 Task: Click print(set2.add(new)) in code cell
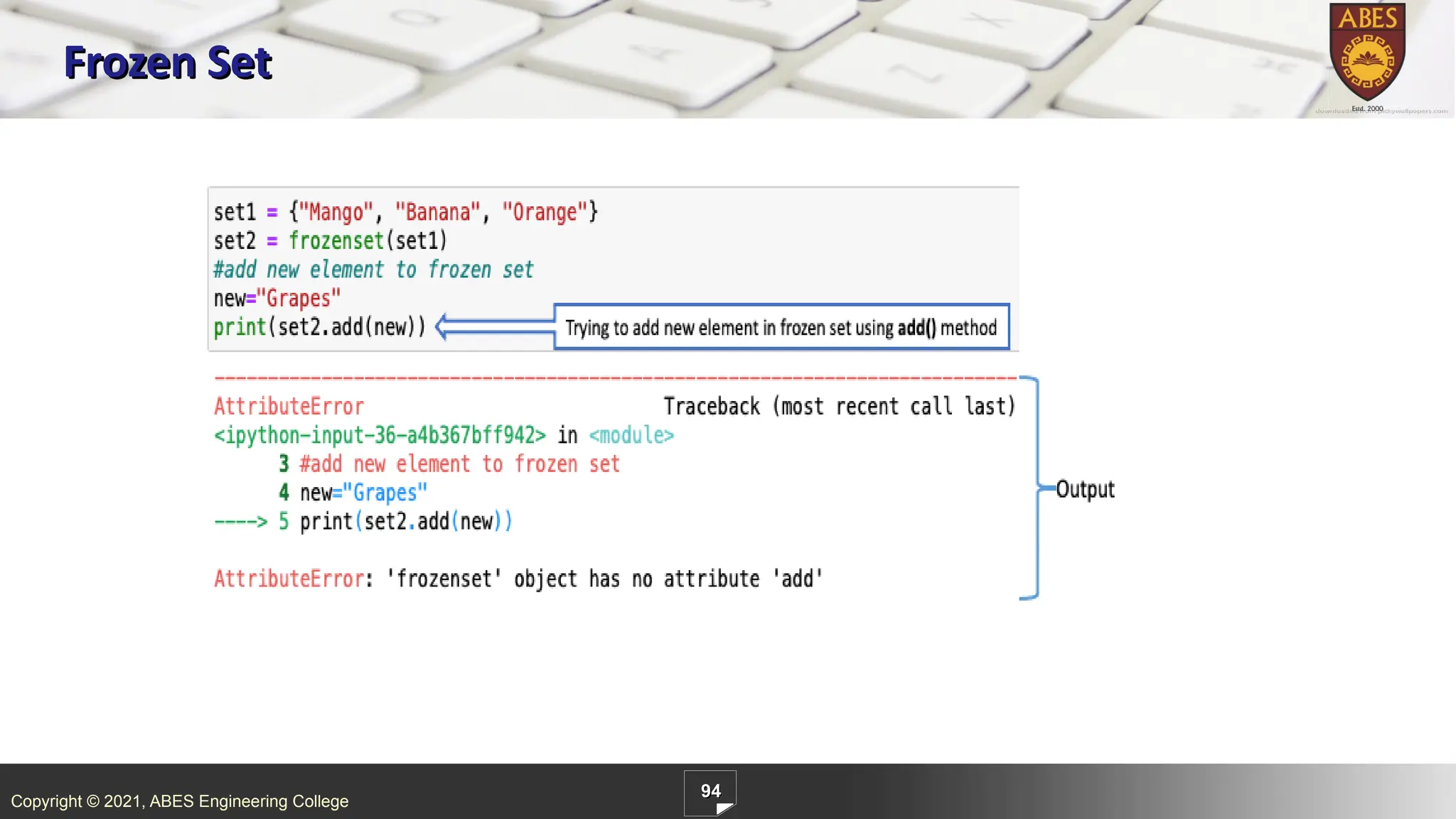click(319, 327)
